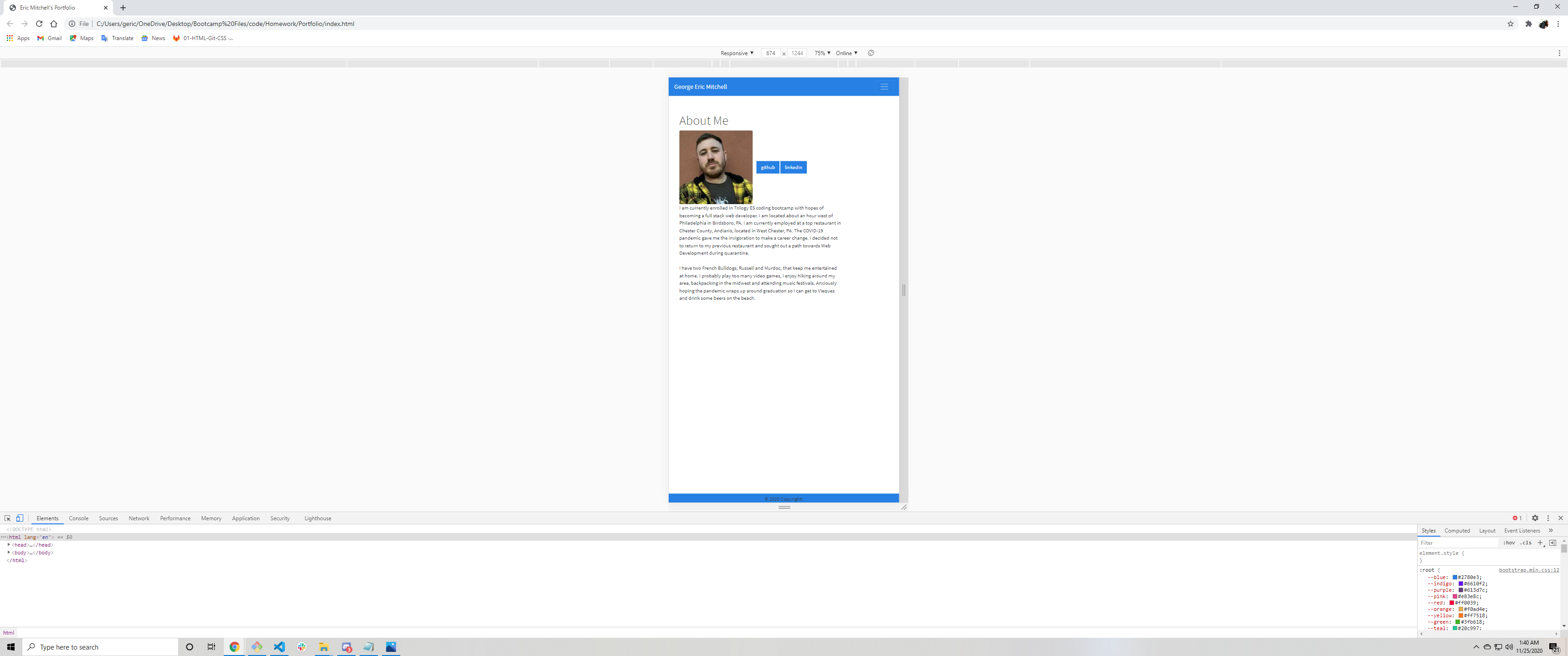Toggle the .cls element classes panel

pos(1526,542)
